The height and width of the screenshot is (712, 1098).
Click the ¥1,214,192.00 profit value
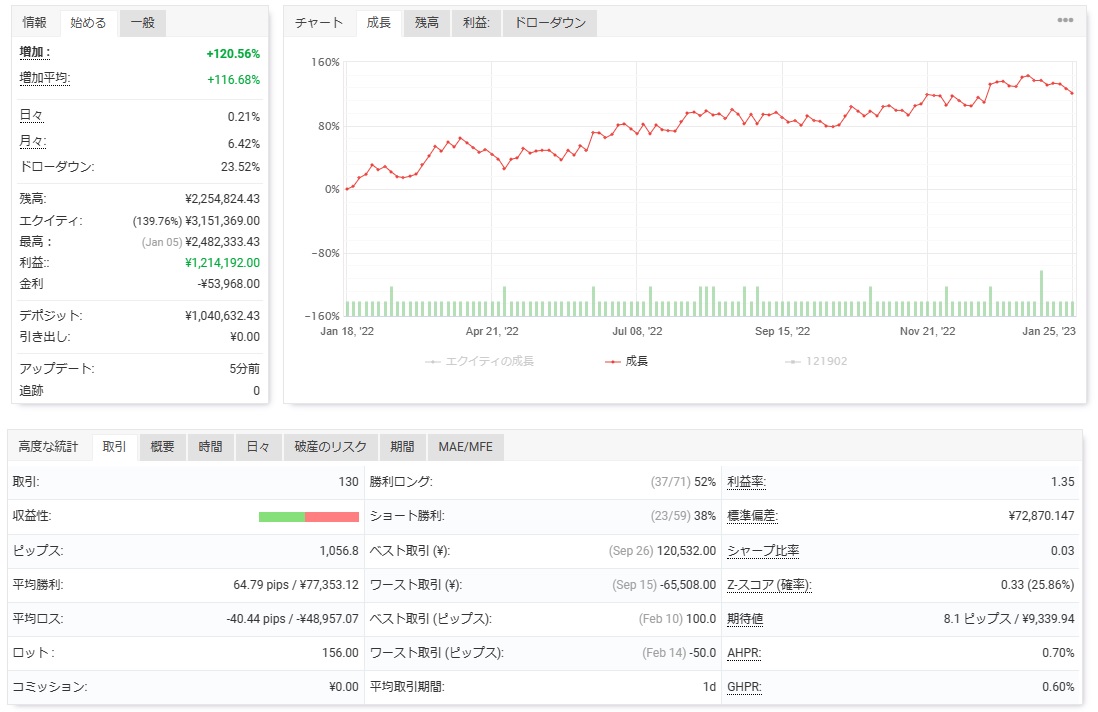point(223,263)
